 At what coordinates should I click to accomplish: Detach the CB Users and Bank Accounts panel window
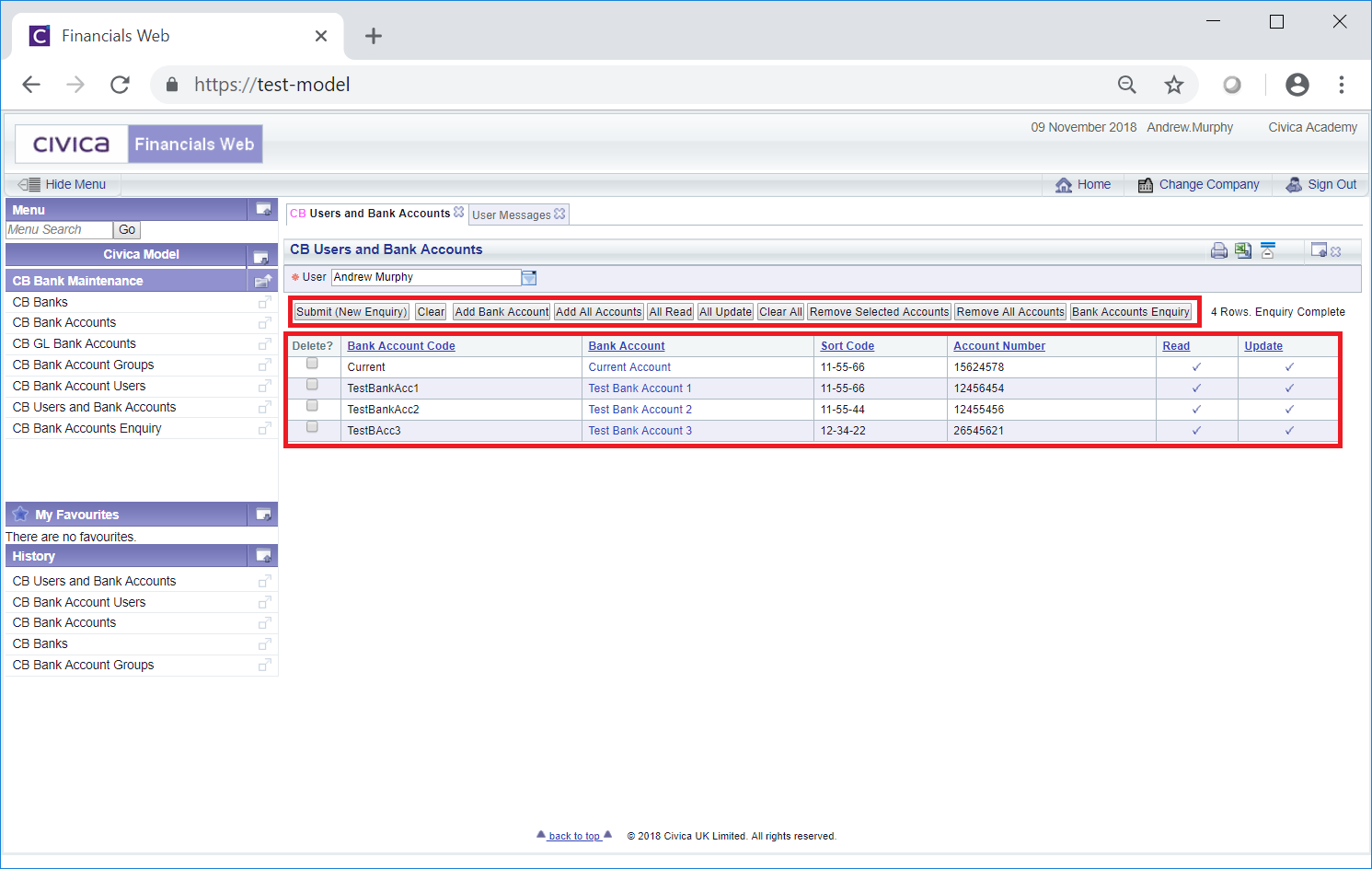(1319, 250)
